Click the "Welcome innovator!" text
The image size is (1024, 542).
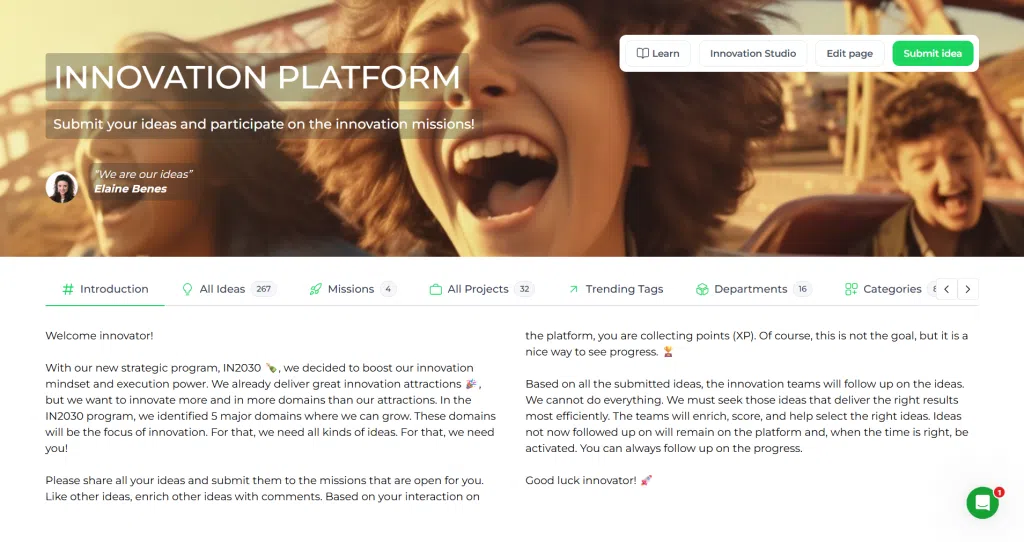tap(99, 336)
